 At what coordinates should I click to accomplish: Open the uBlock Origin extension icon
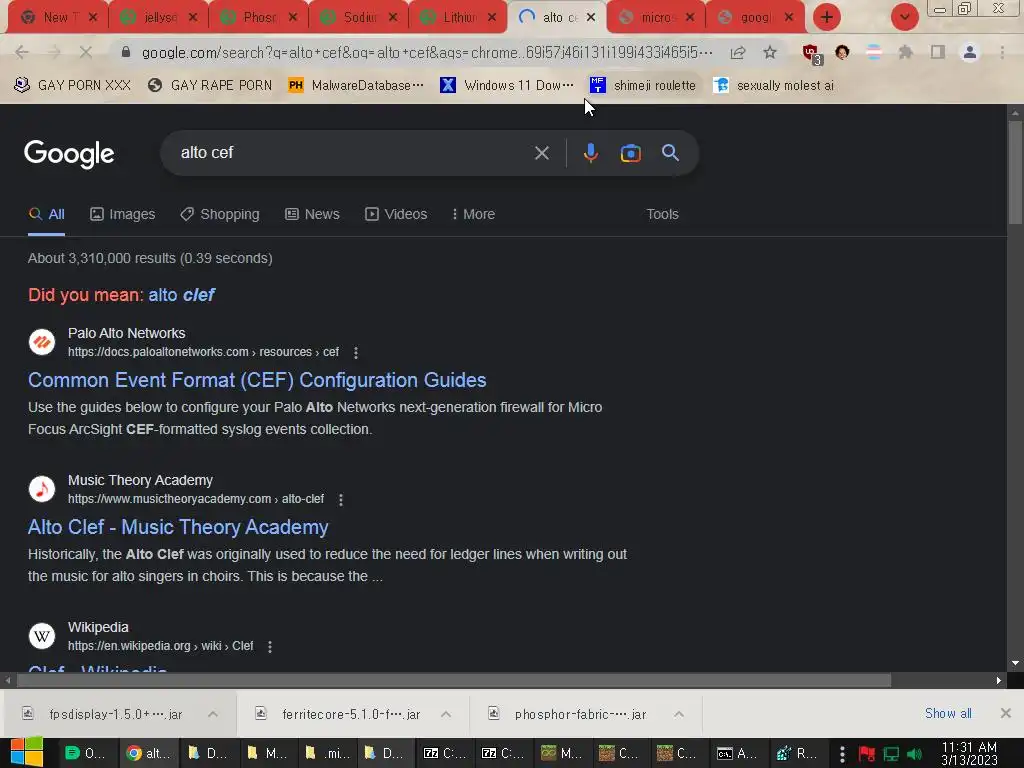click(812, 54)
